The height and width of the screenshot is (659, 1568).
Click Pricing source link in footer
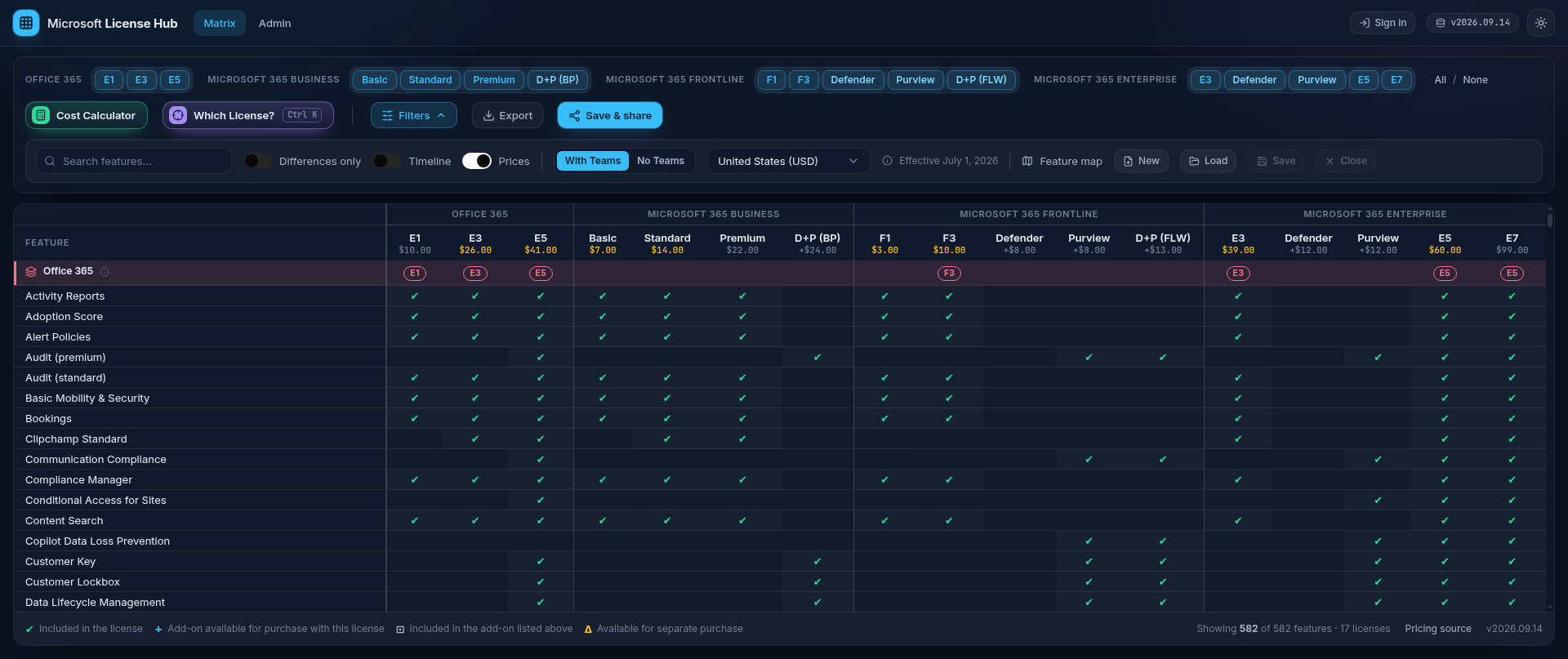[x=1437, y=629]
